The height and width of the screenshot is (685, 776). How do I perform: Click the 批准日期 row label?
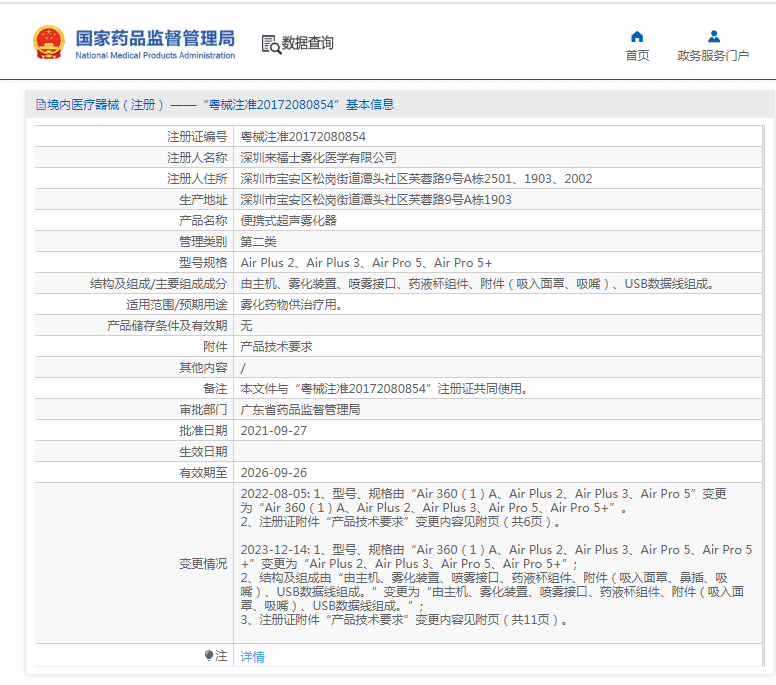202,431
